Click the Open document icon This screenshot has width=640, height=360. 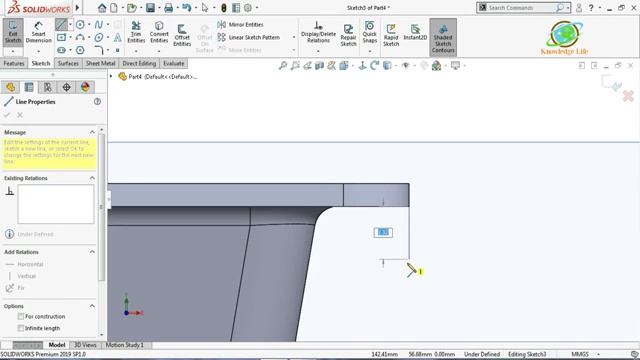click(x=131, y=7)
